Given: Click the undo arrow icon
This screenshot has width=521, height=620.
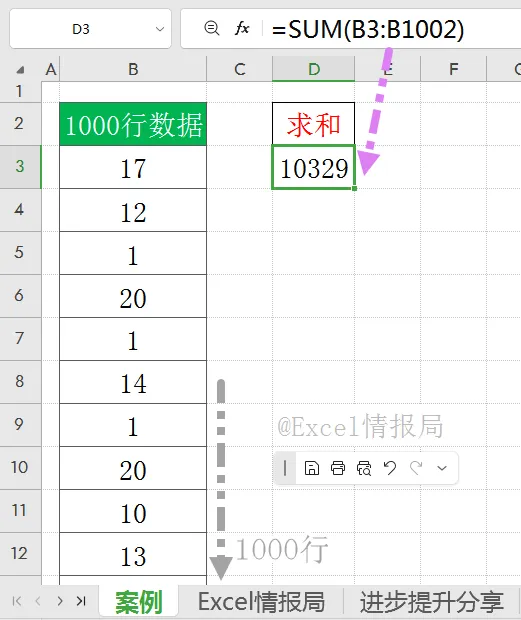Looking at the screenshot, I should (x=390, y=468).
